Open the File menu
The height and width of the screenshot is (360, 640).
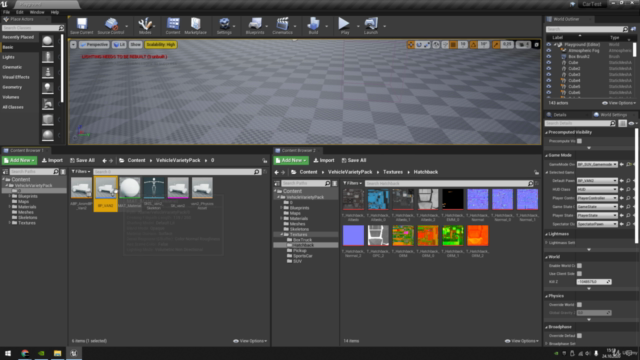click(x=7, y=12)
